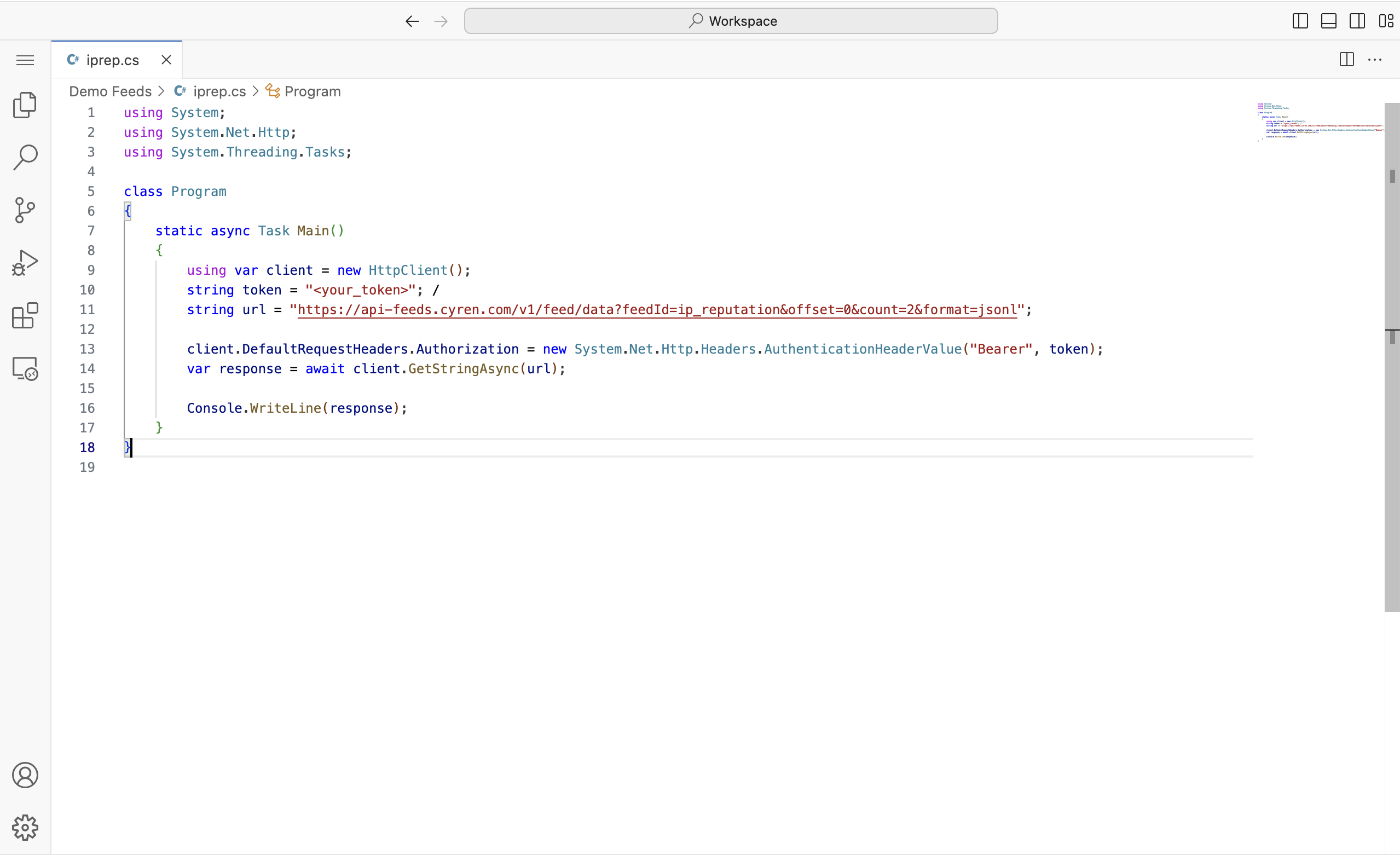Toggle the primary side bar

1300,21
